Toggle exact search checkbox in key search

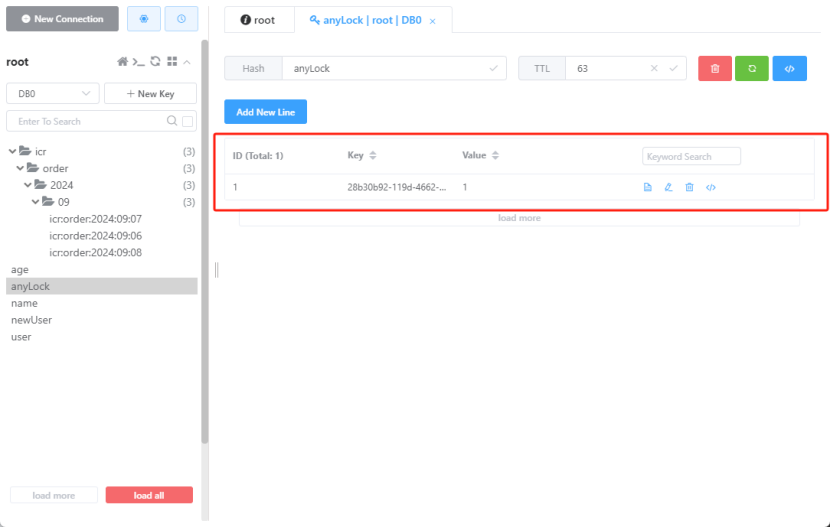[187, 121]
